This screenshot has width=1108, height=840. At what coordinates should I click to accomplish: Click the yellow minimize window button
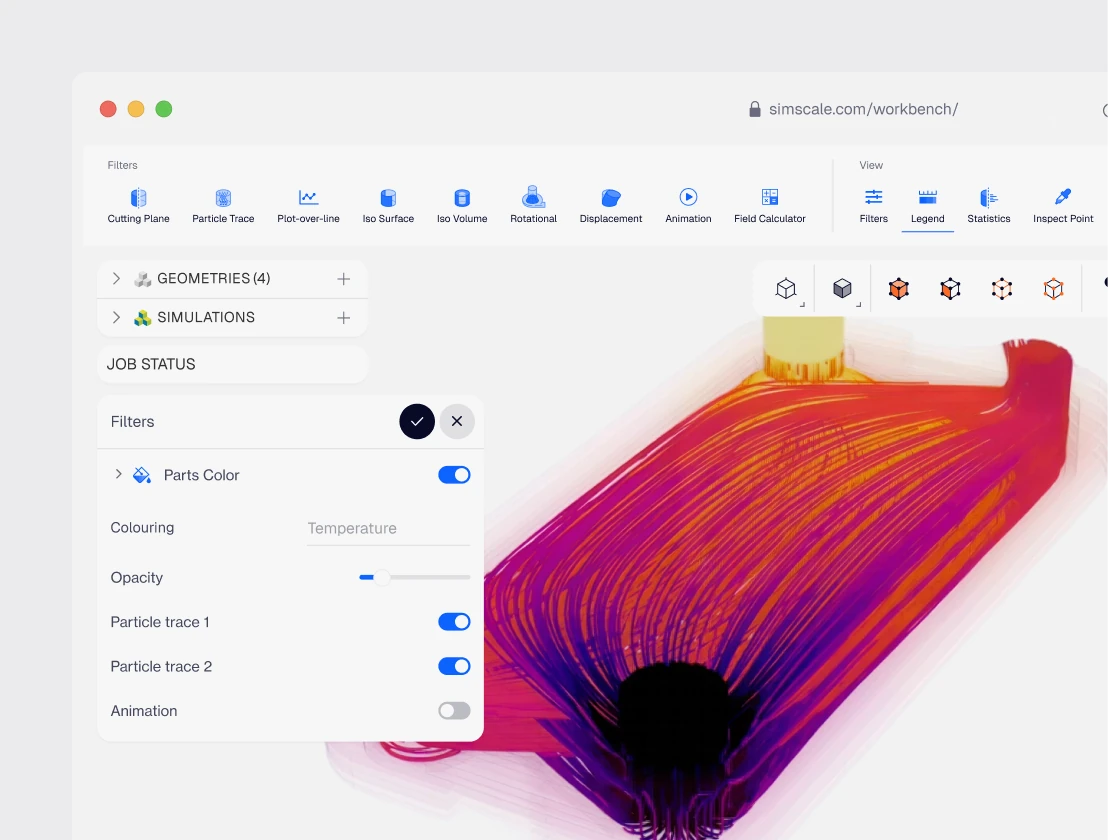pyautogui.click(x=136, y=109)
